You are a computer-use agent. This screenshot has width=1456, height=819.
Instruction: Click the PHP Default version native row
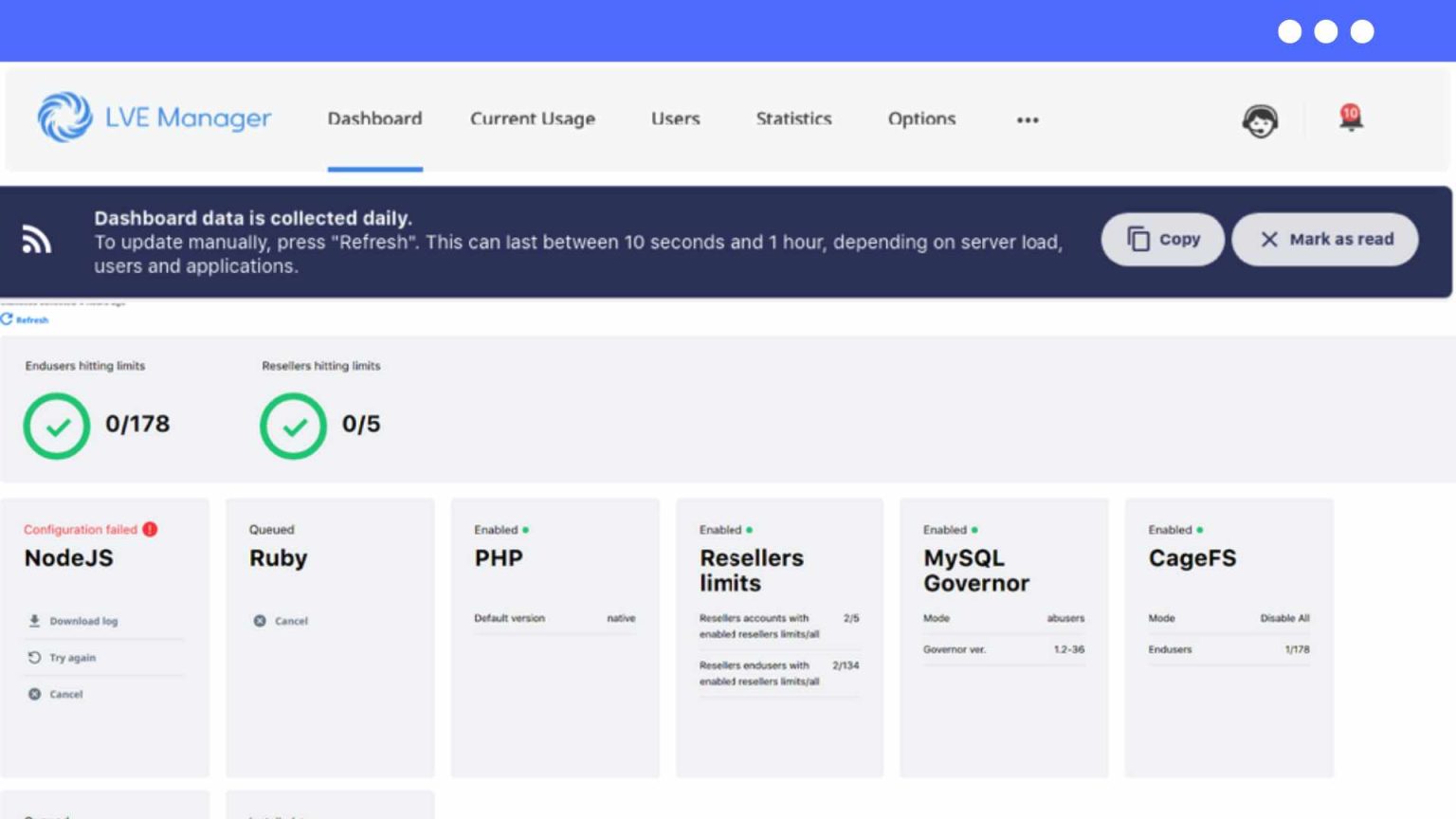click(555, 618)
